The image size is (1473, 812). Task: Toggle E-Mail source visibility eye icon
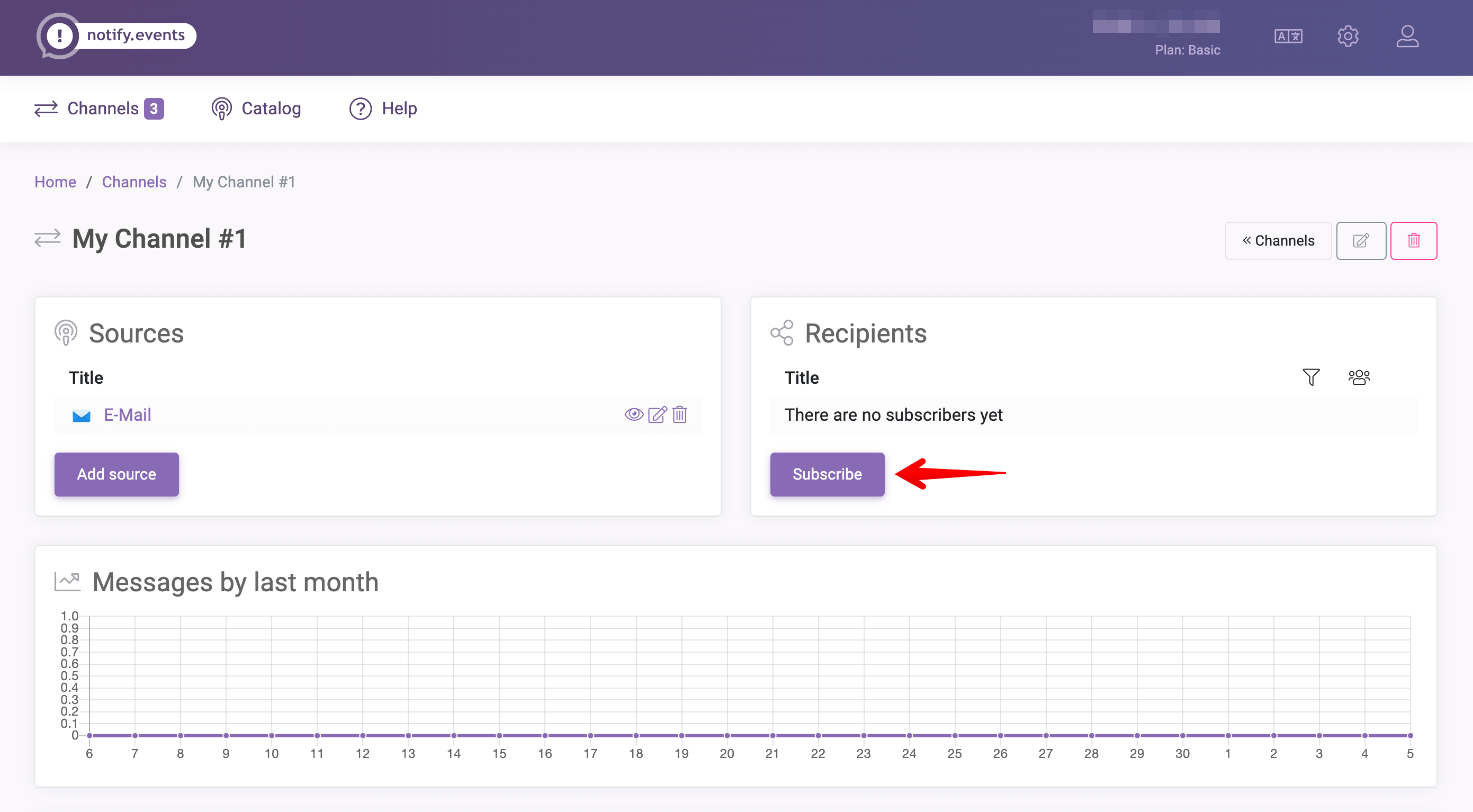pyautogui.click(x=634, y=414)
